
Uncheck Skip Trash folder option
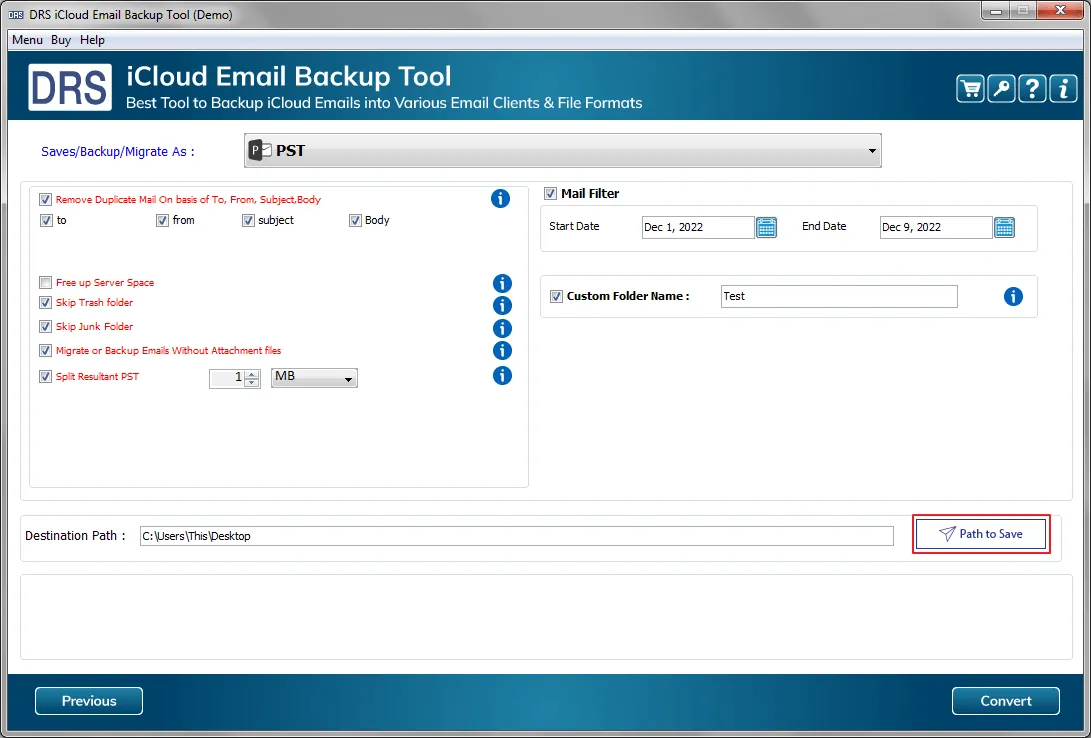coord(45,303)
